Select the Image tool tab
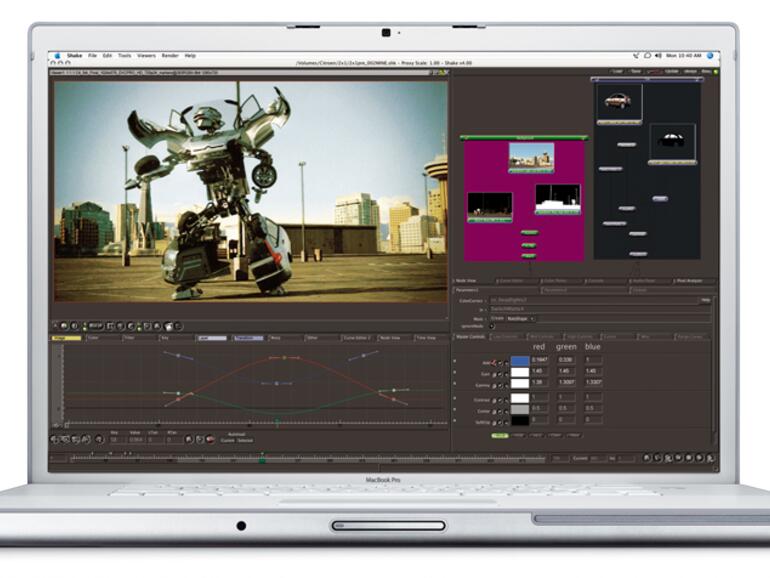The width and height of the screenshot is (770, 578). 66,338
